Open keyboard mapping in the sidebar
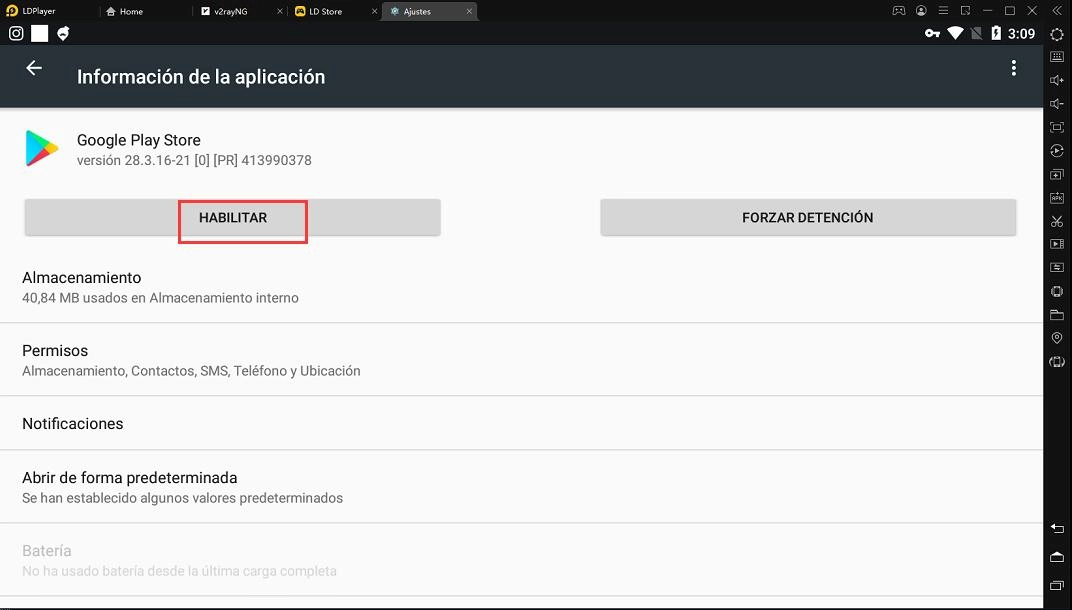This screenshot has width=1072, height=610. [x=1056, y=57]
